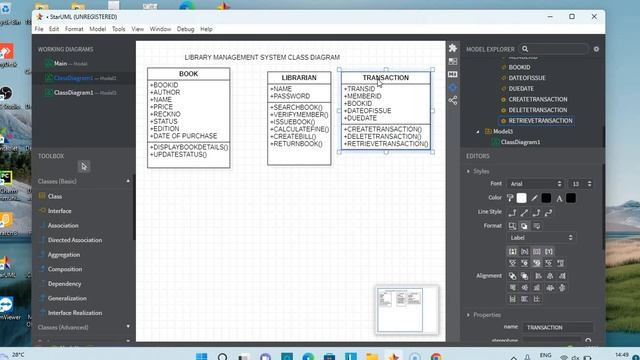Open the Font family Arial dropdown
The width and height of the screenshot is (640, 360).
(x=536, y=184)
